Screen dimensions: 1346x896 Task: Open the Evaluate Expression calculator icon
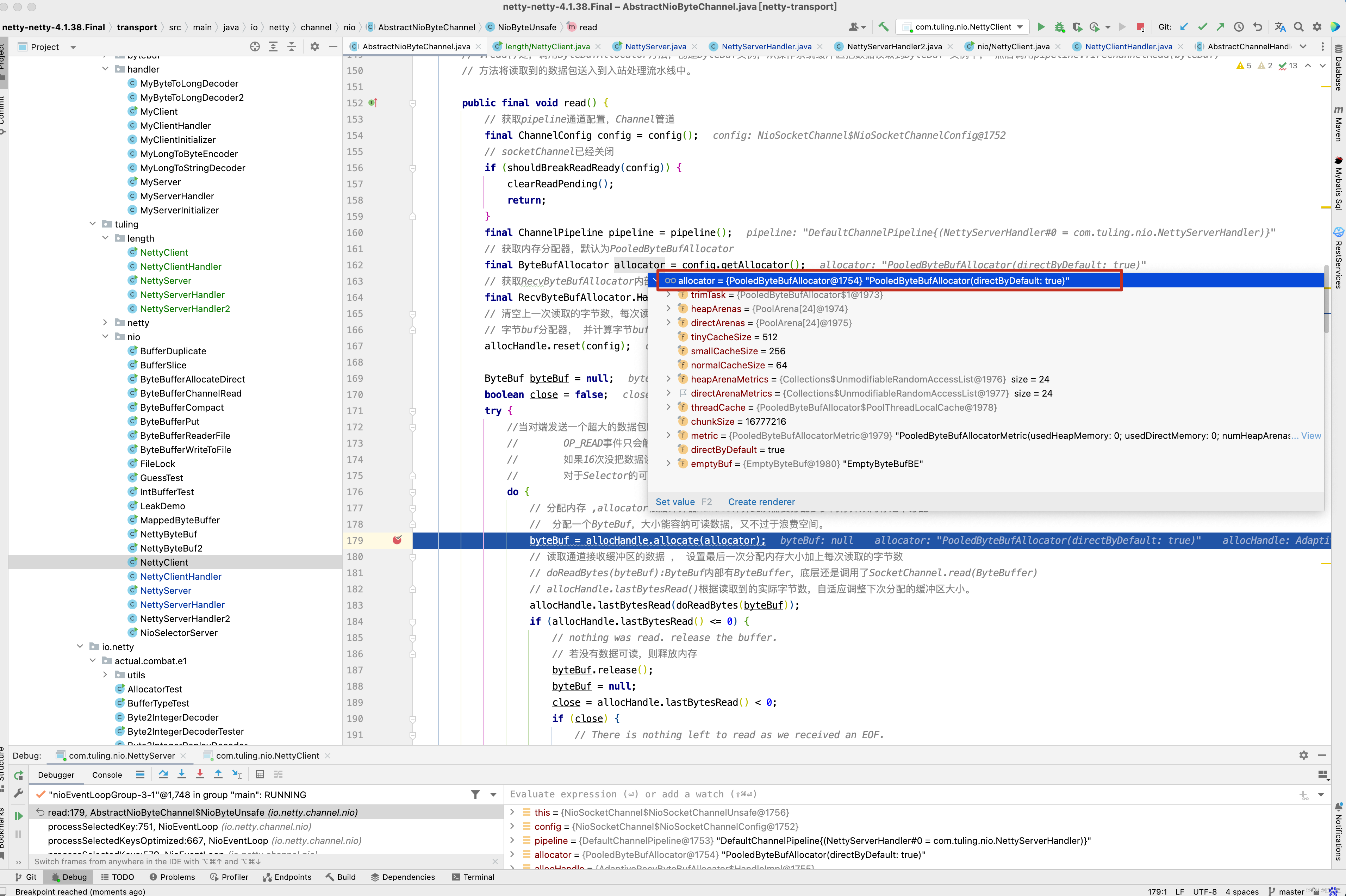click(260, 774)
